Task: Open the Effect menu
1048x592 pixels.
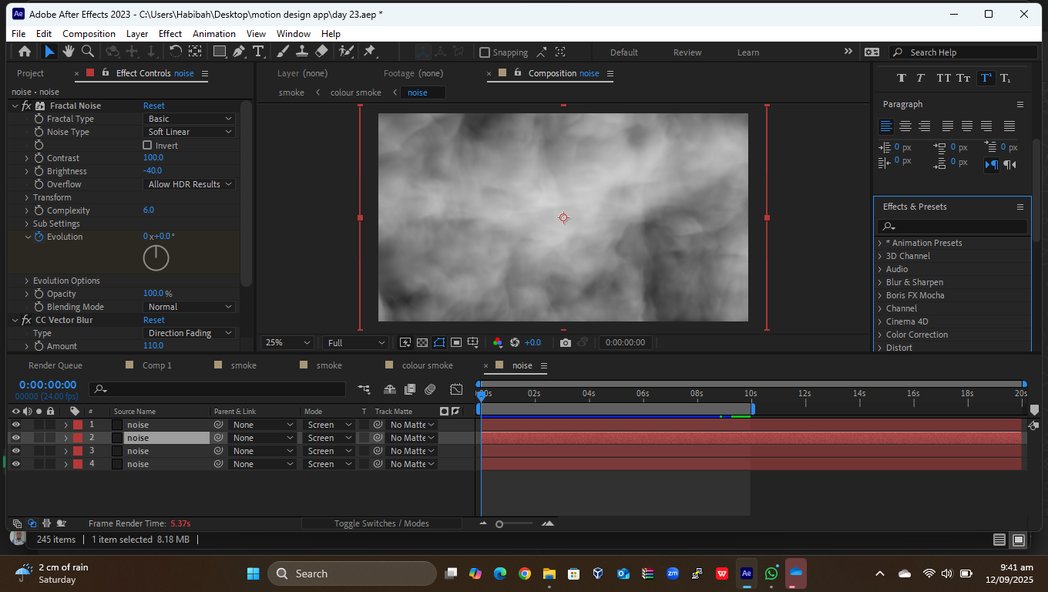Action: click(170, 33)
